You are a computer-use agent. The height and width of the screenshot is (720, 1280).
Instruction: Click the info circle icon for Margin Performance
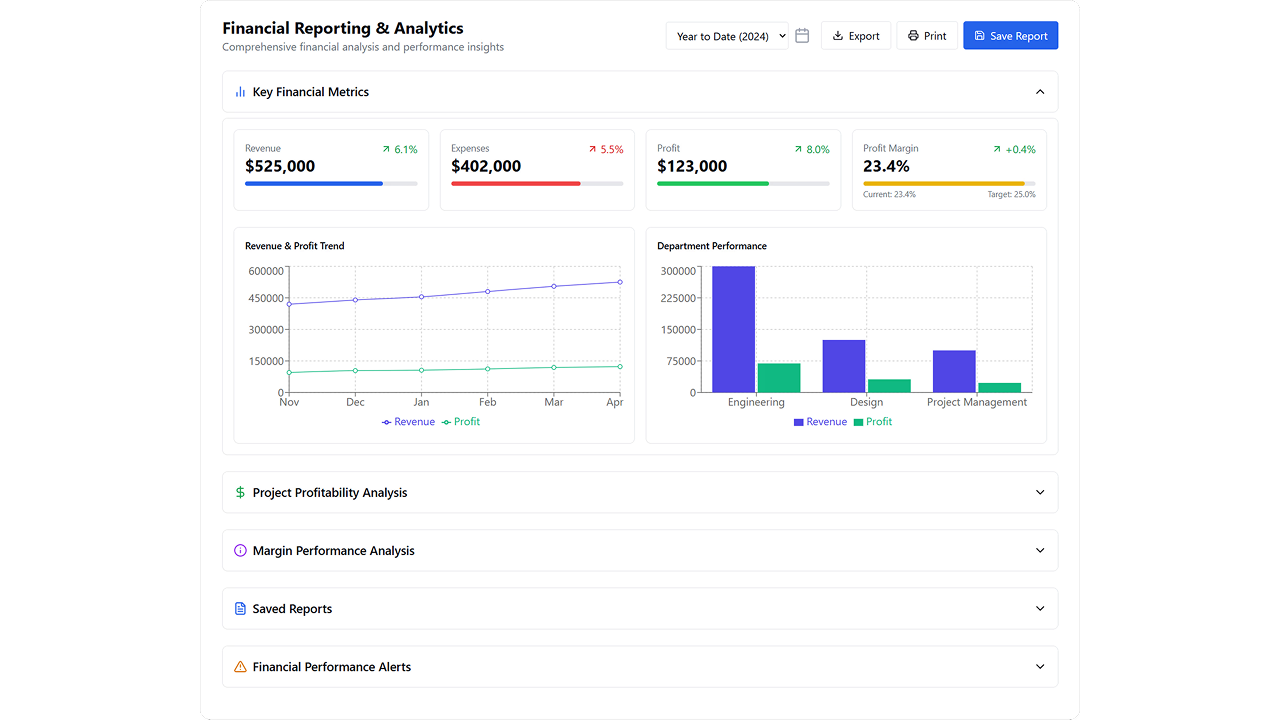240,551
